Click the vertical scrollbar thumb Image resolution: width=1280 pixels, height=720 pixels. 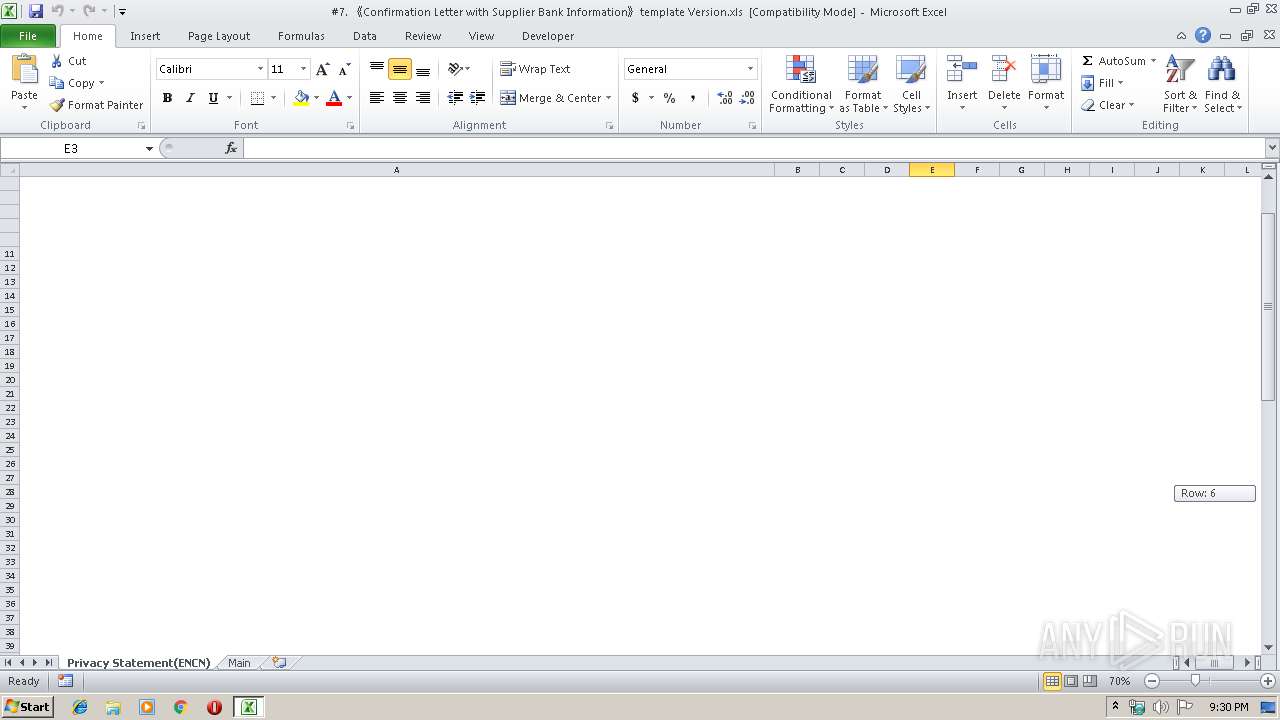click(x=1268, y=307)
